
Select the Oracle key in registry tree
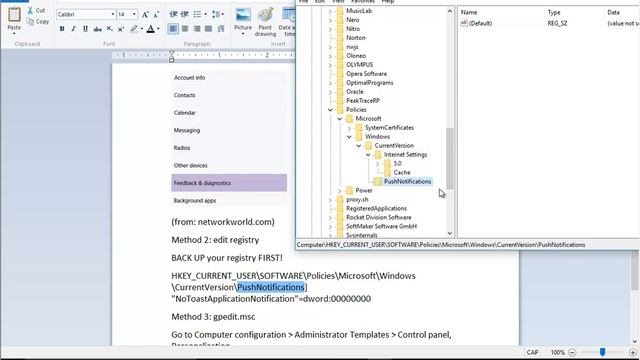355,92
